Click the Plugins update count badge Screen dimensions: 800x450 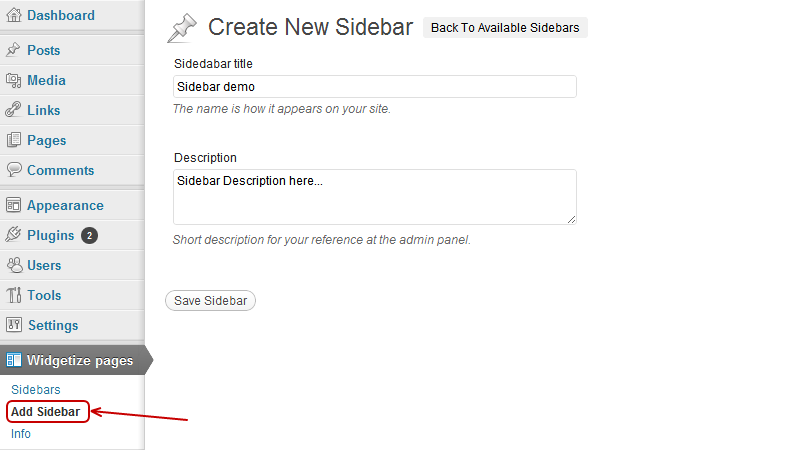pos(89,235)
